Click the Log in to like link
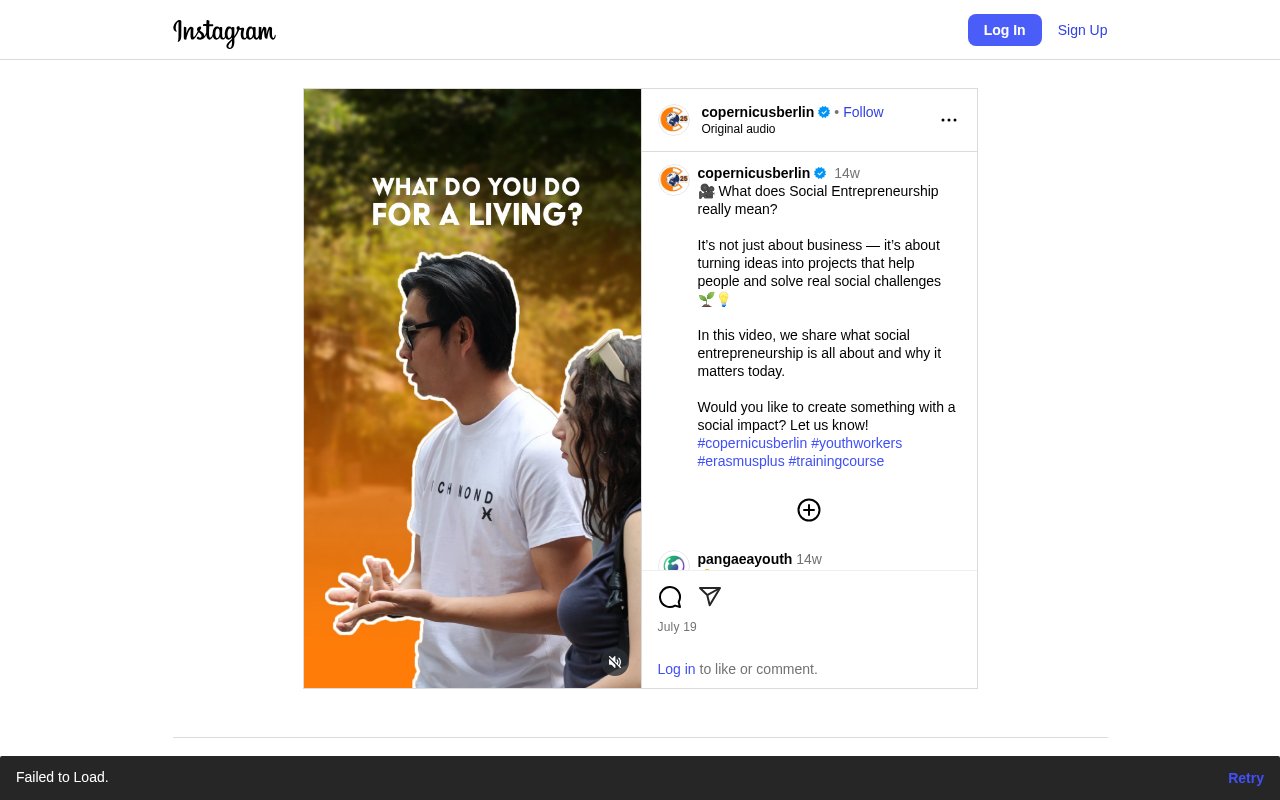This screenshot has height=800, width=1280. [x=676, y=669]
